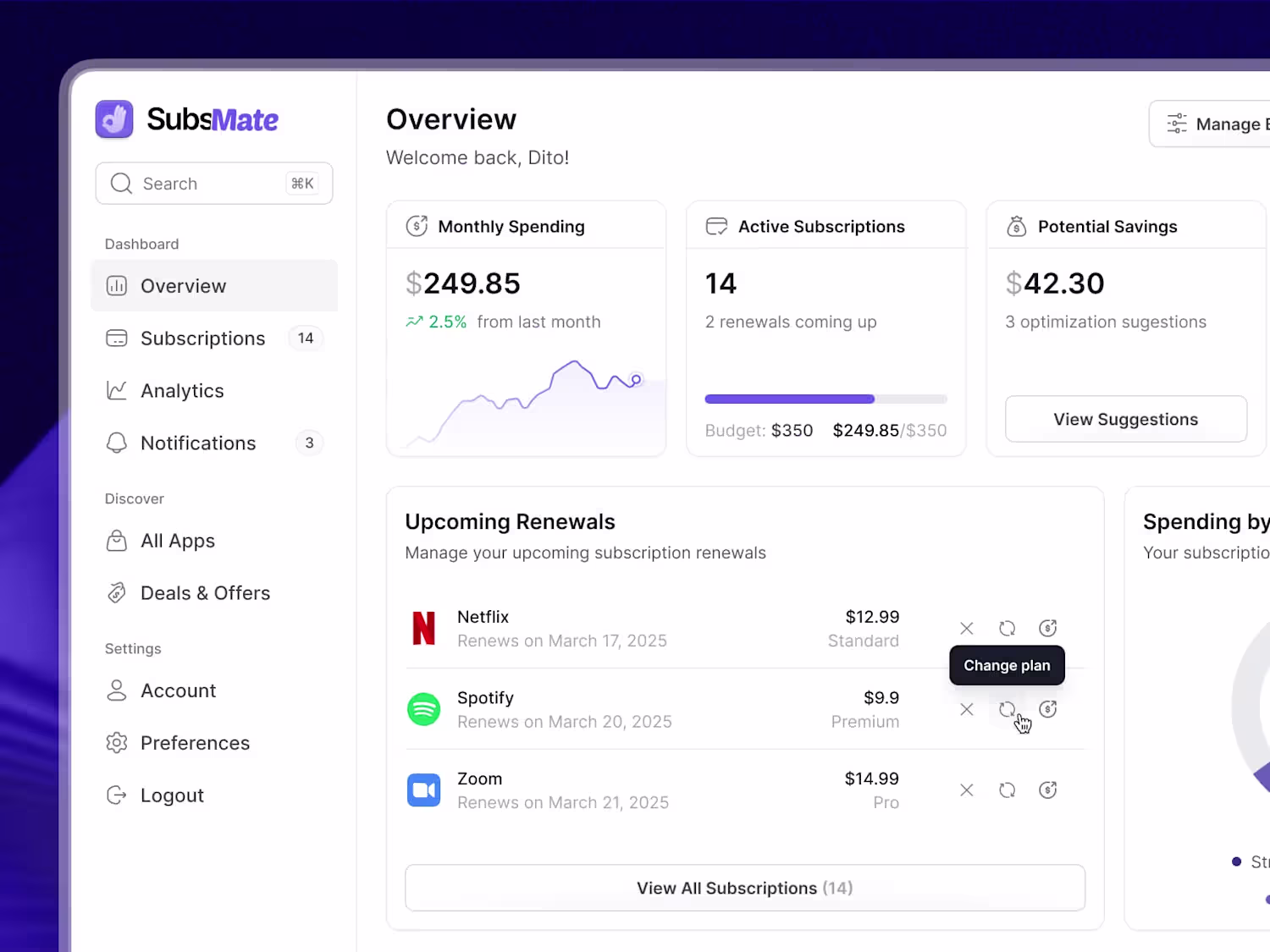Click 'Renews on March 21, 2025' text
This screenshot has width=1270, height=952.
tap(563, 802)
